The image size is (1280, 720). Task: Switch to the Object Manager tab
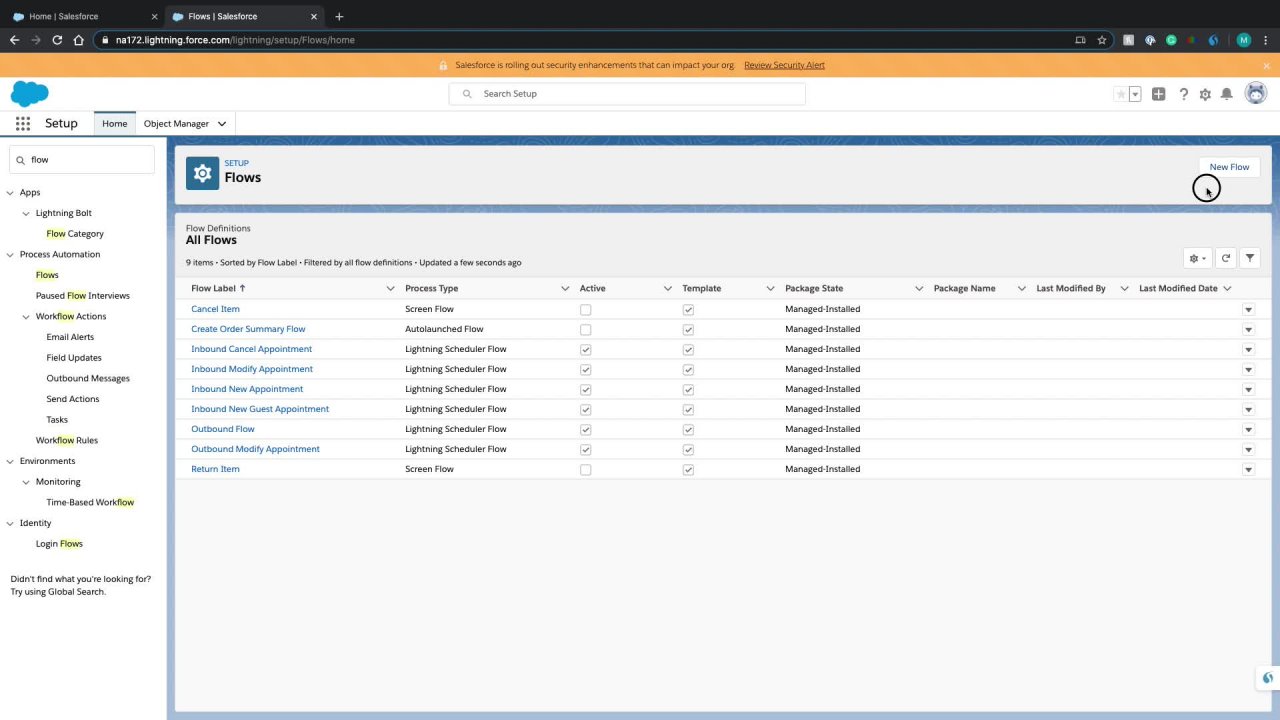coord(176,124)
